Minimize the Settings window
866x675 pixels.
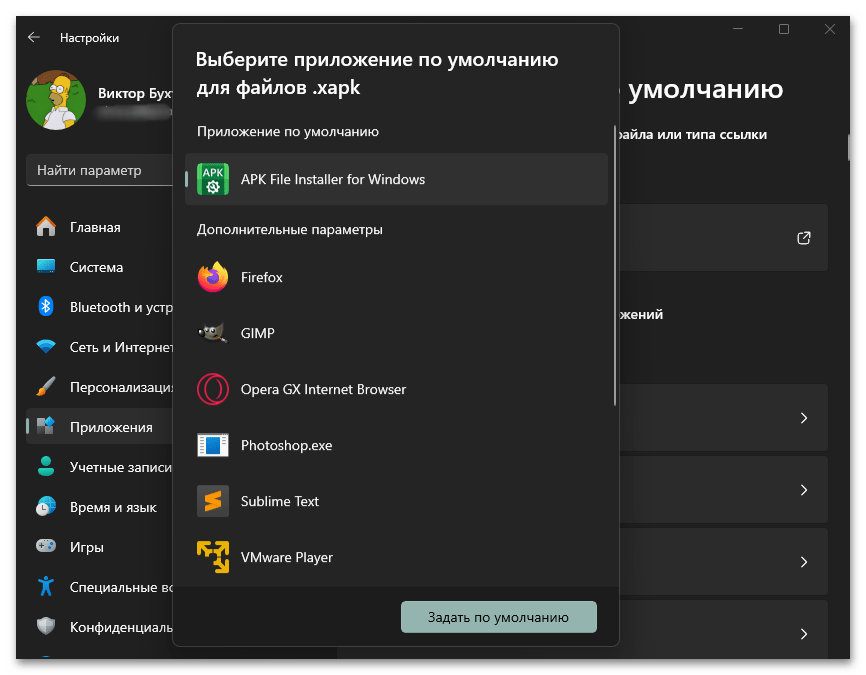click(x=738, y=29)
